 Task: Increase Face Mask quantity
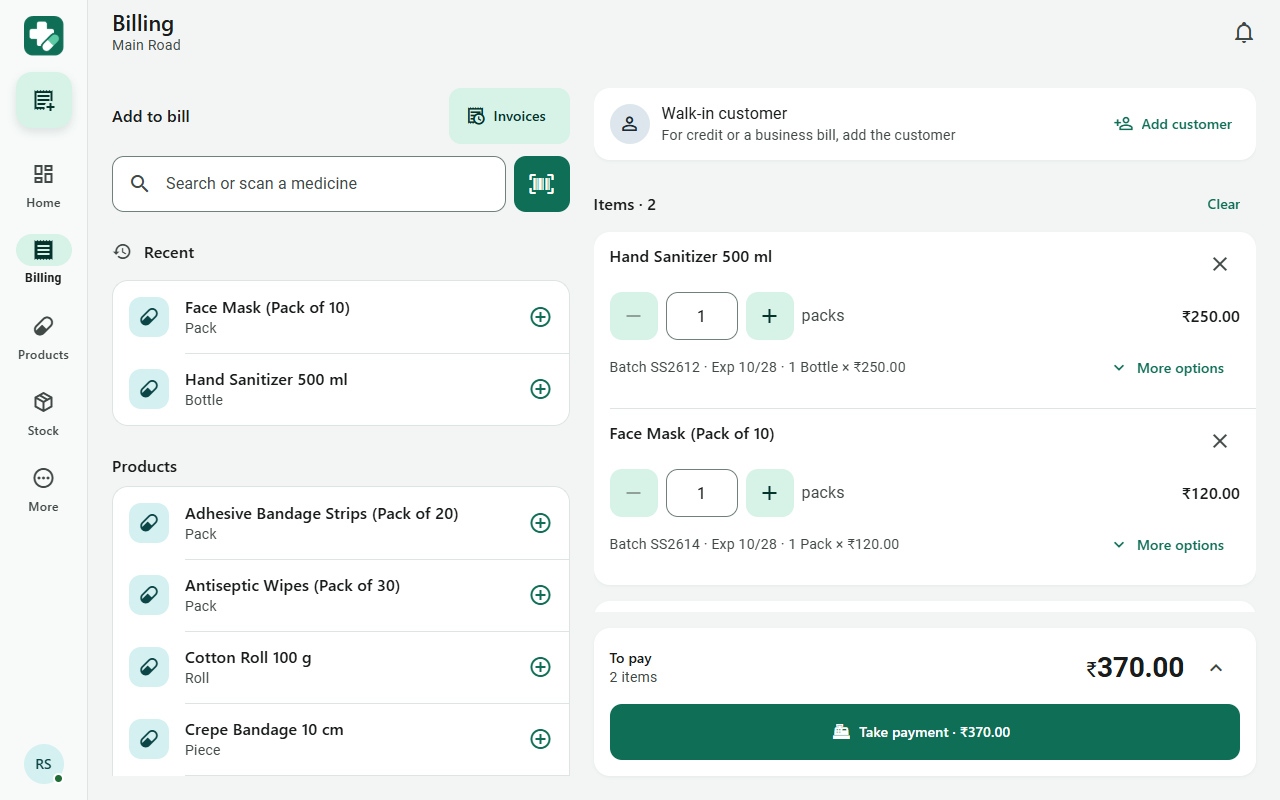pyautogui.click(x=770, y=493)
